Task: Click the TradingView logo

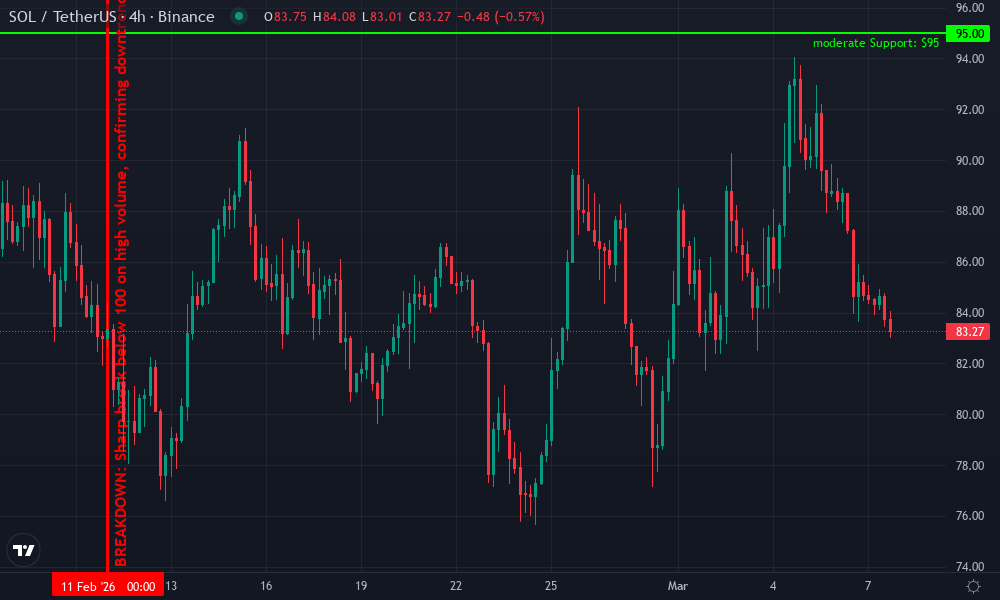Action: [x=24, y=549]
